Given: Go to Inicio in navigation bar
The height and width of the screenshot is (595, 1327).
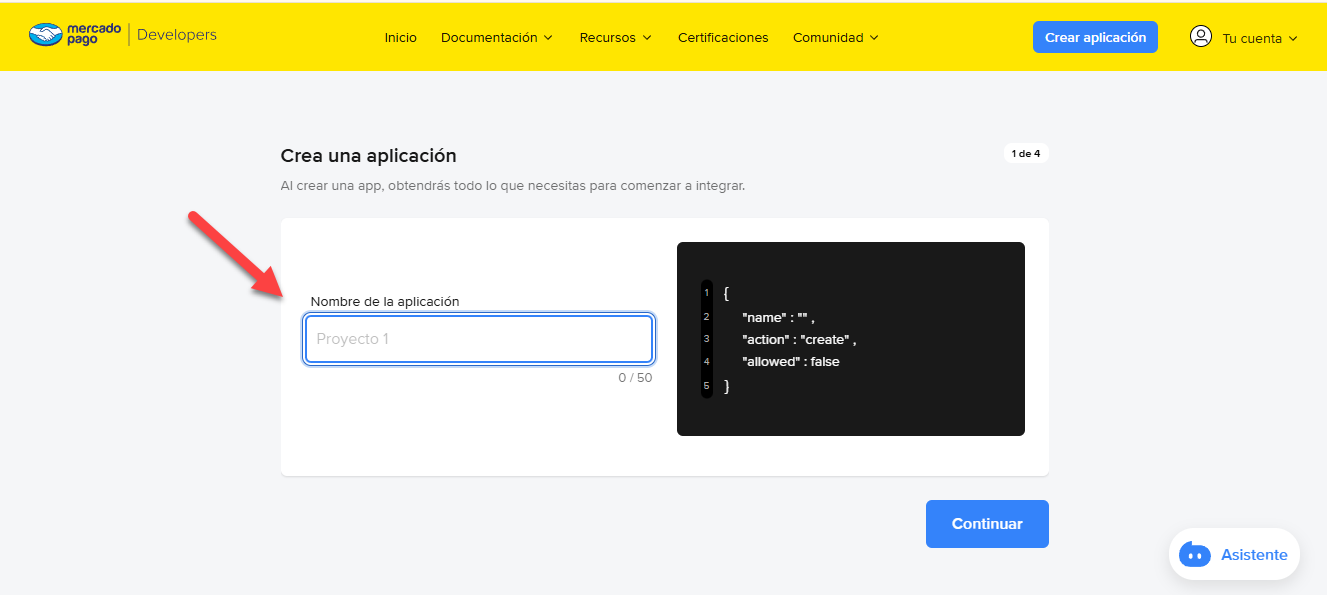Looking at the screenshot, I should click(x=400, y=38).
